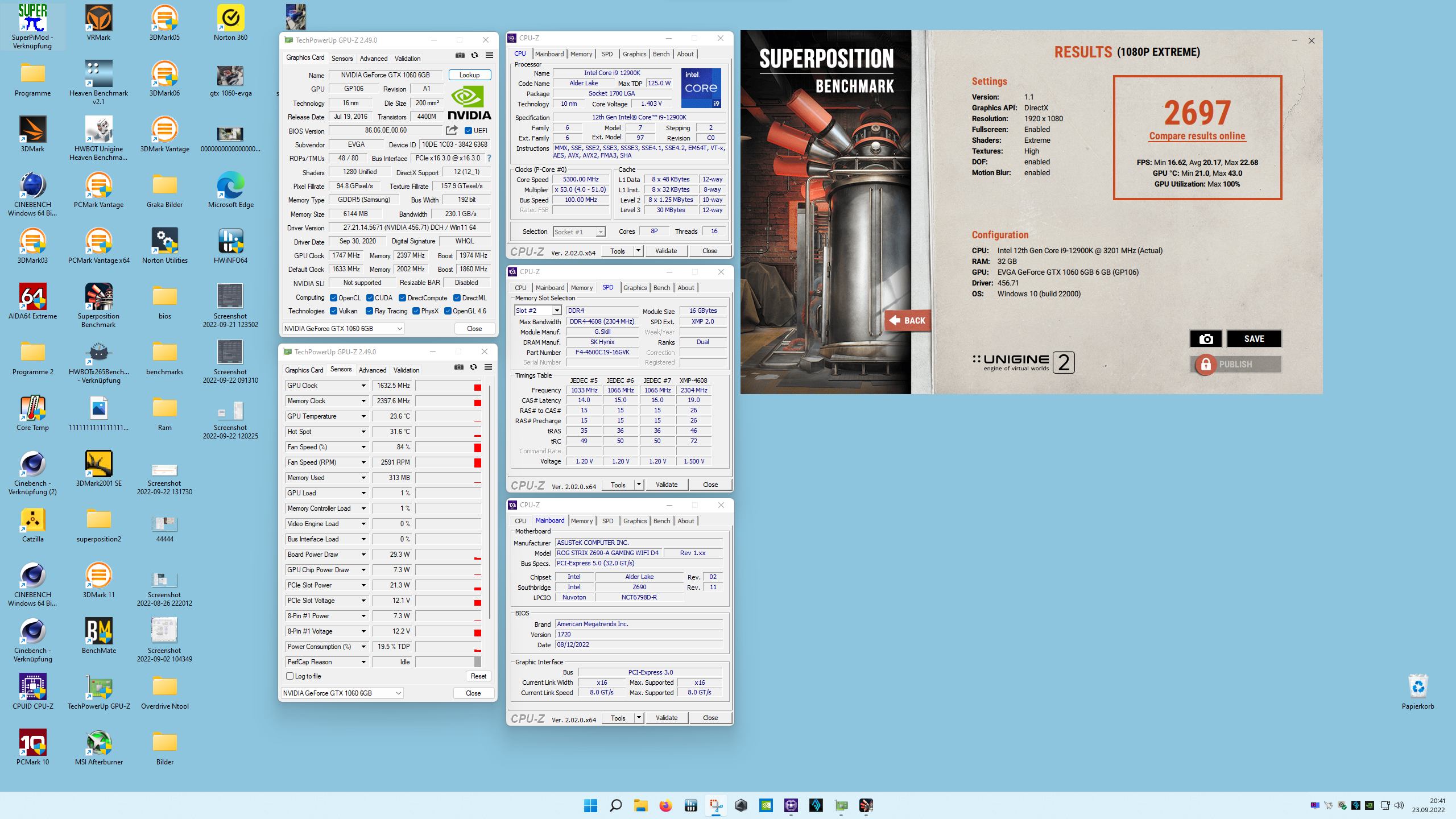This screenshot has width=1456, height=819.
Task: Open HWiNFO64 desktop icon
Action: coord(230,246)
